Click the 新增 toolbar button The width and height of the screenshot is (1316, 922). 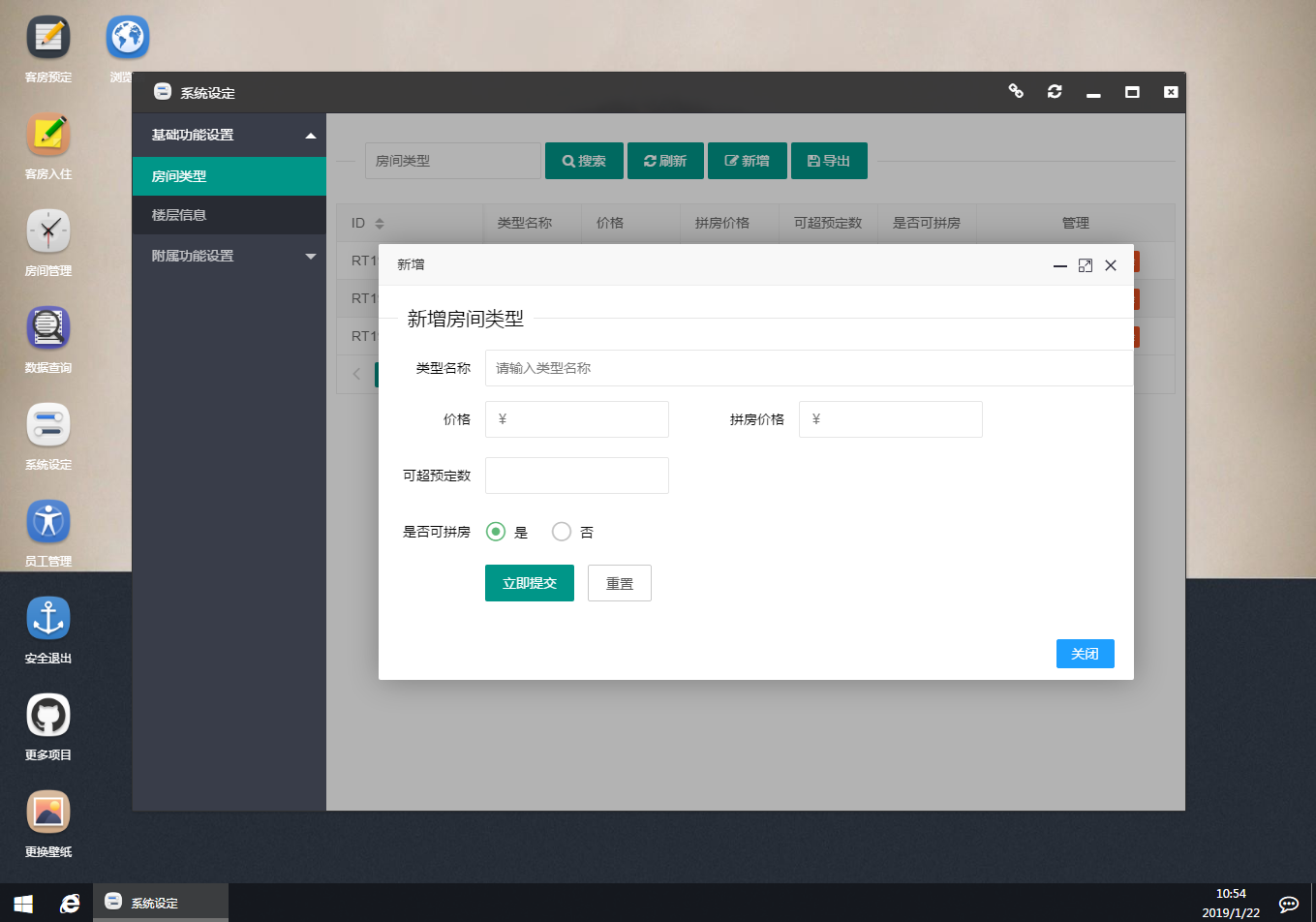747,161
